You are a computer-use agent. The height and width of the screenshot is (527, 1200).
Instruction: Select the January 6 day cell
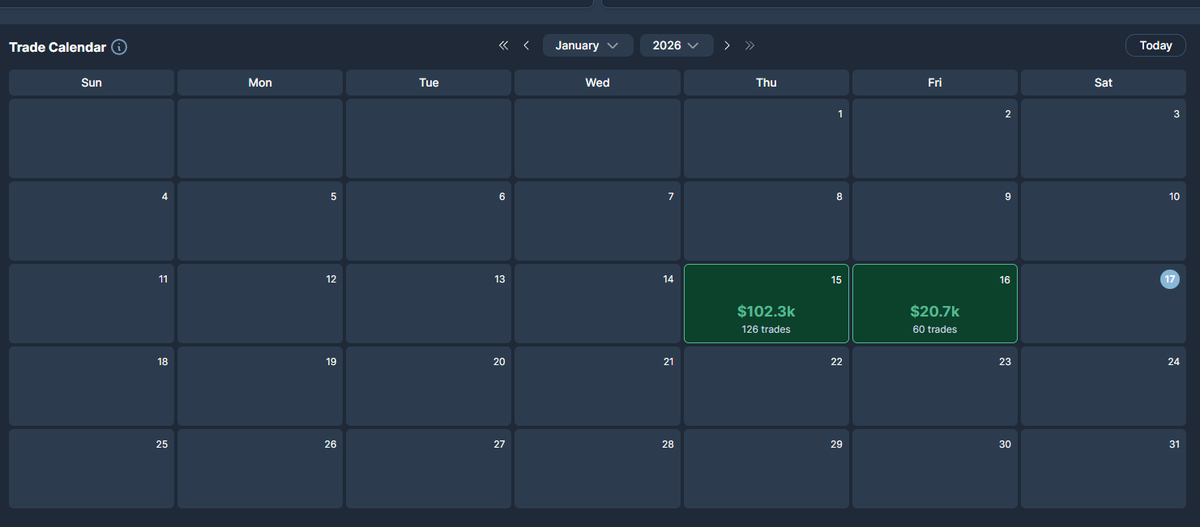429,221
